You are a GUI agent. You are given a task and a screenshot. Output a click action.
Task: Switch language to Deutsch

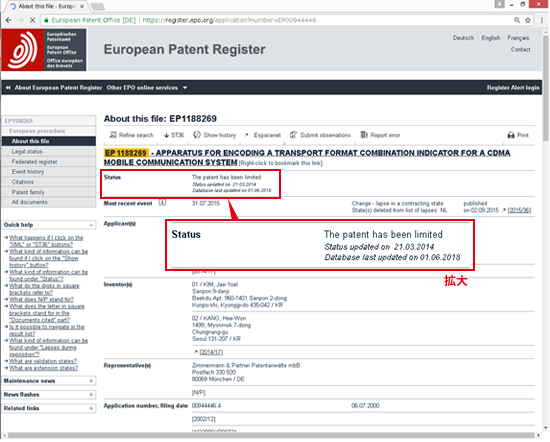point(463,38)
